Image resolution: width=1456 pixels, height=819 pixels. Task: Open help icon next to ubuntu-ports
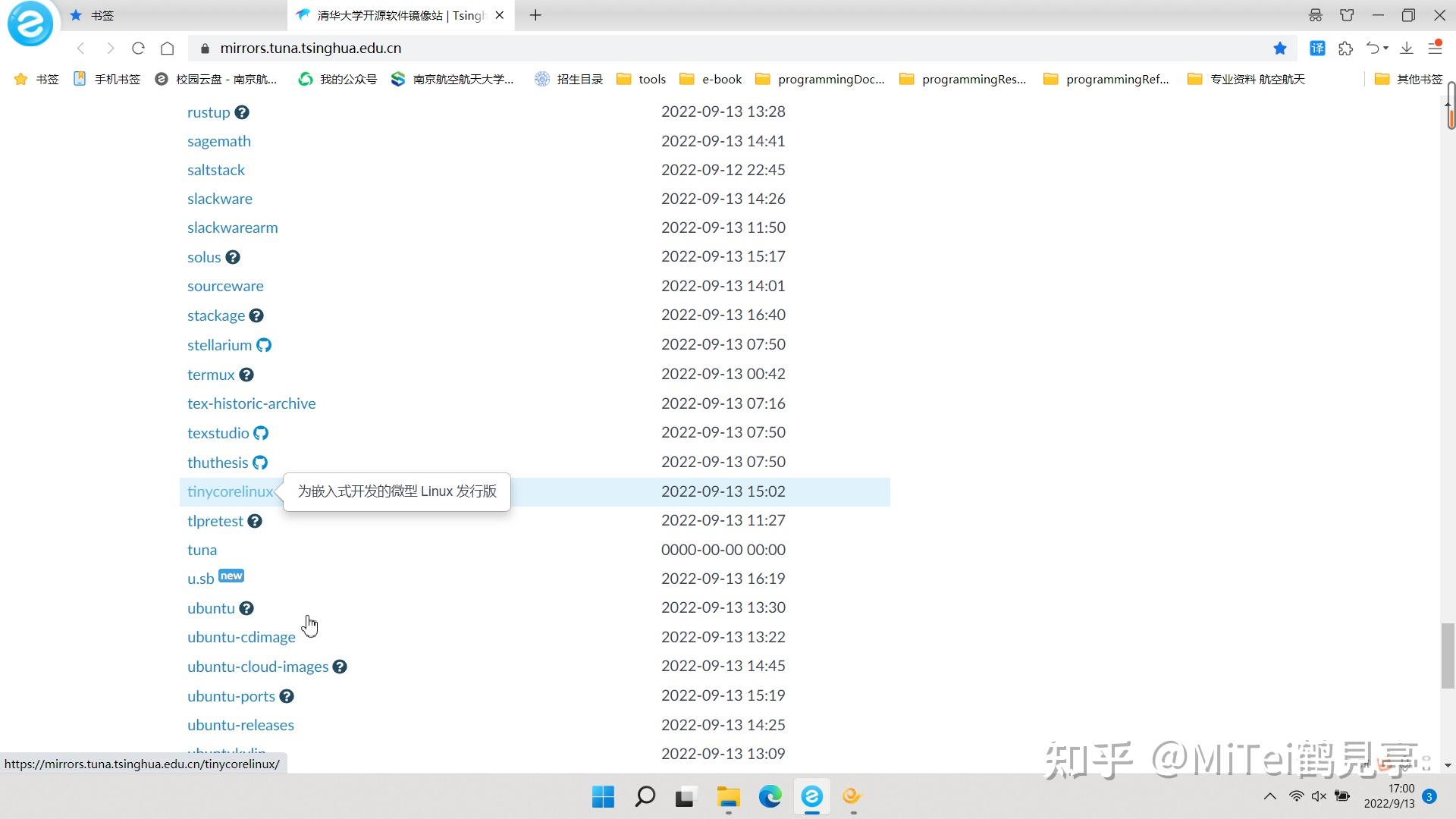coord(287,696)
